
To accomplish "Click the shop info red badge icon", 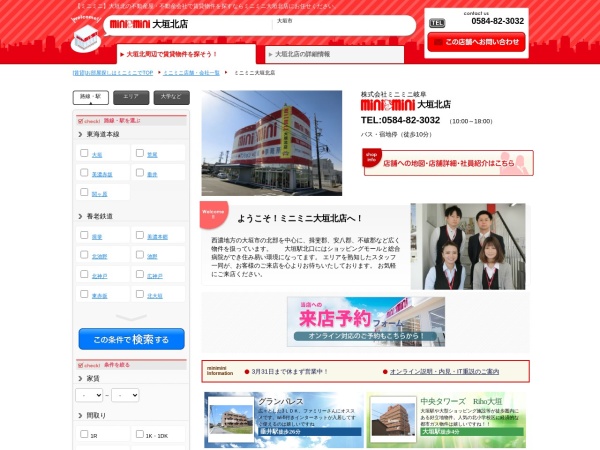I will pos(372,157).
